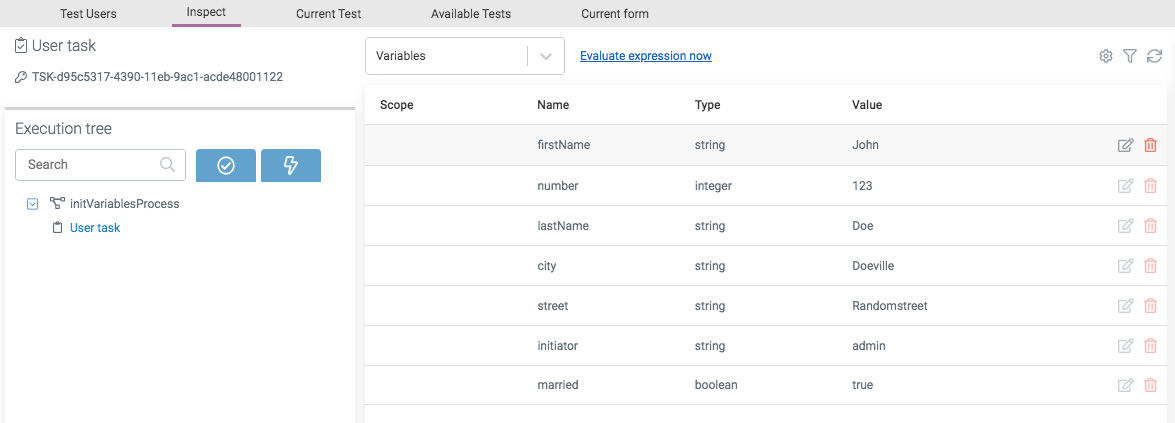The image size is (1175, 423).
Task: Delete the lastName variable
Action: click(1150, 225)
